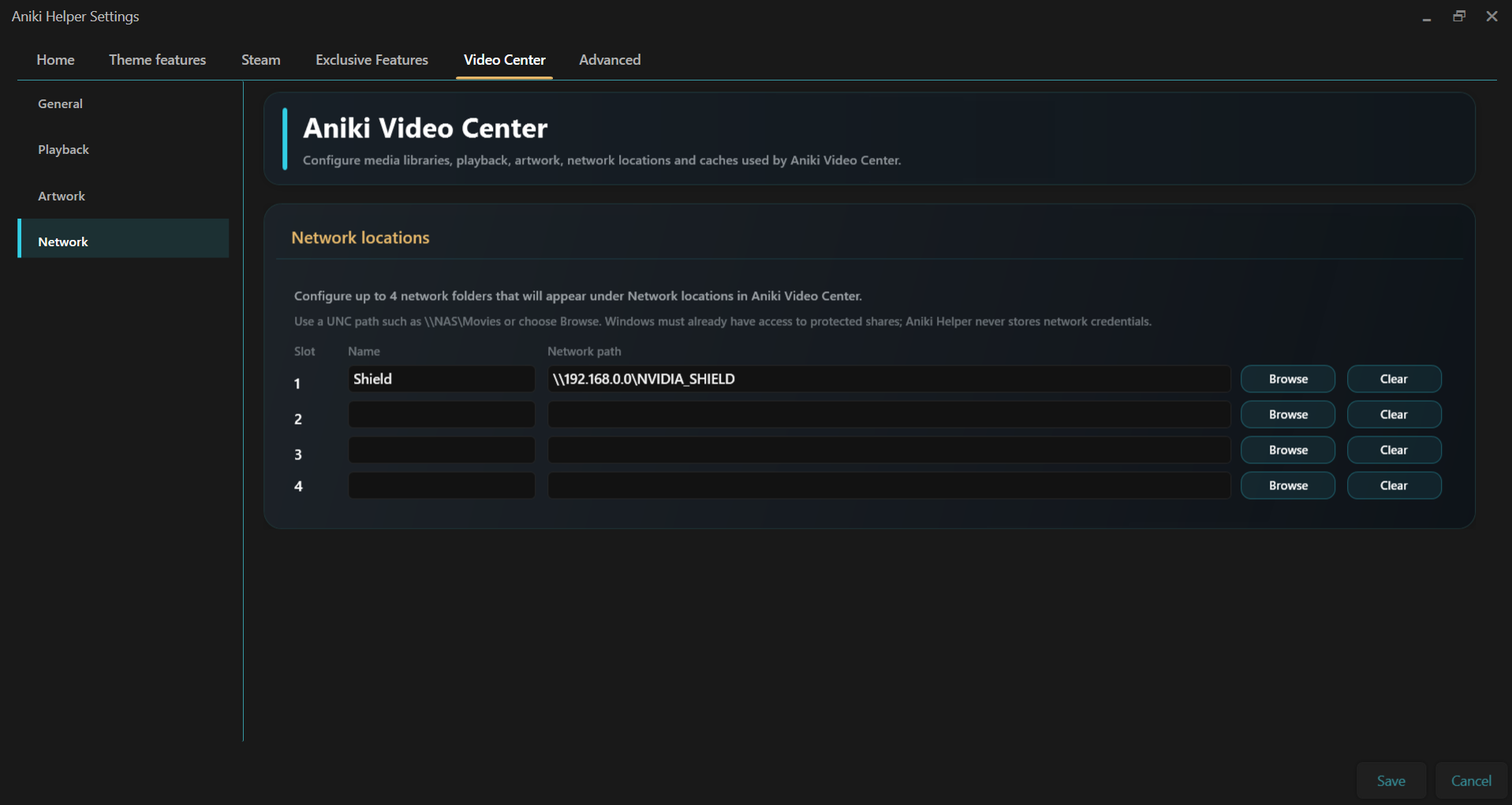Click the Aniki Helper Settings window title
This screenshot has height=805, width=1512.
tap(76, 17)
